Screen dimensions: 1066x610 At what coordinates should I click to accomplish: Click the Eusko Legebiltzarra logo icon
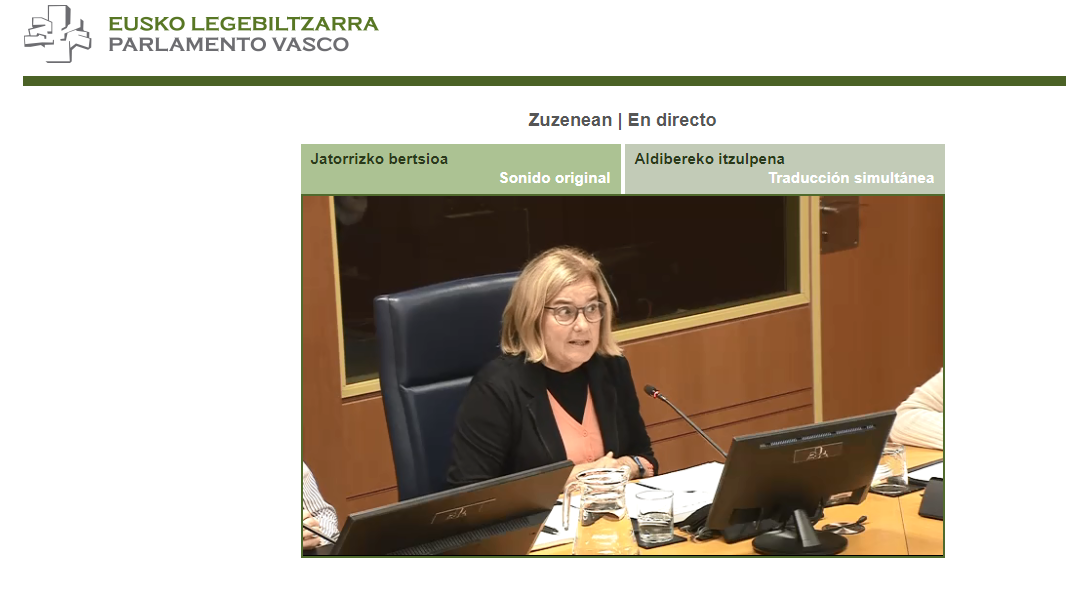[58, 34]
